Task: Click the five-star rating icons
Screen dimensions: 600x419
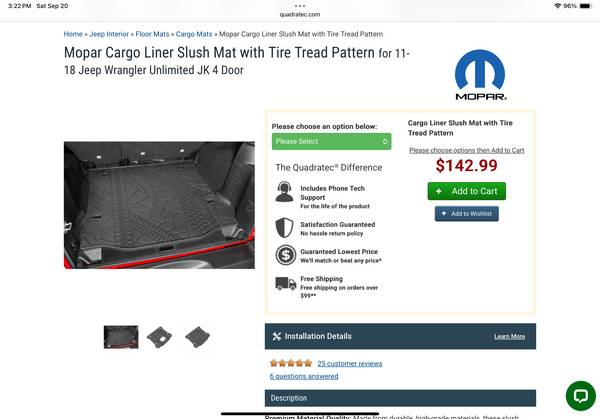Action: 291,363
